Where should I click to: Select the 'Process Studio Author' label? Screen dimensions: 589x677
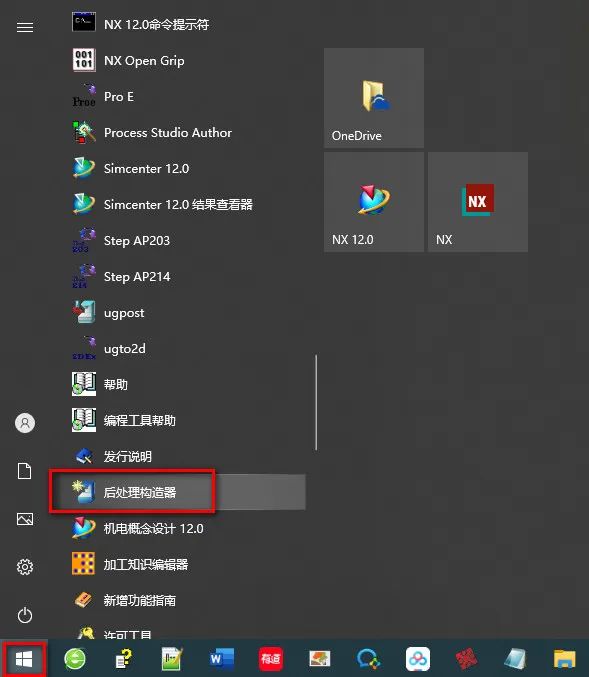[x=168, y=133]
